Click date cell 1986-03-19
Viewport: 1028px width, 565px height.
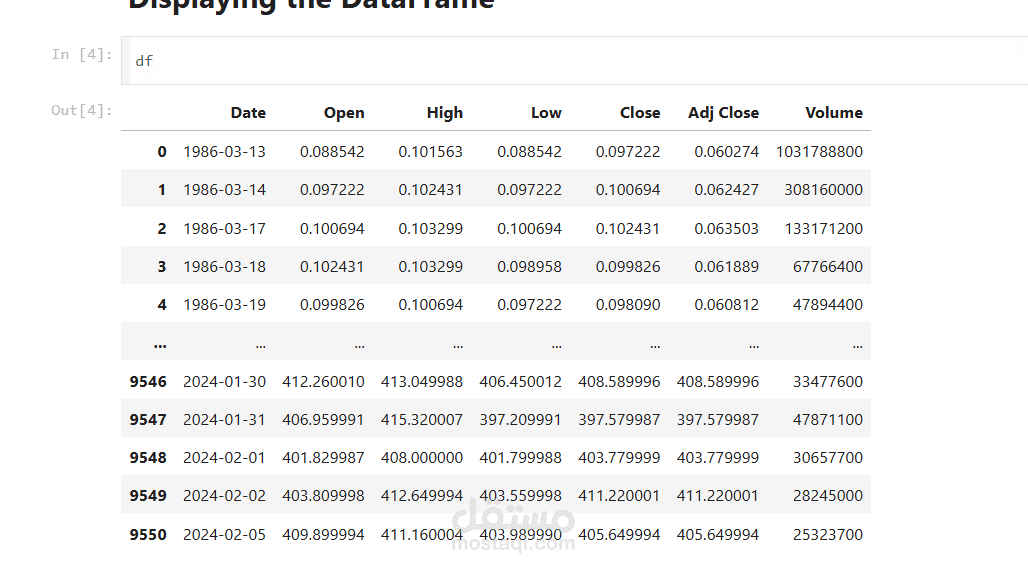[224, 305]
